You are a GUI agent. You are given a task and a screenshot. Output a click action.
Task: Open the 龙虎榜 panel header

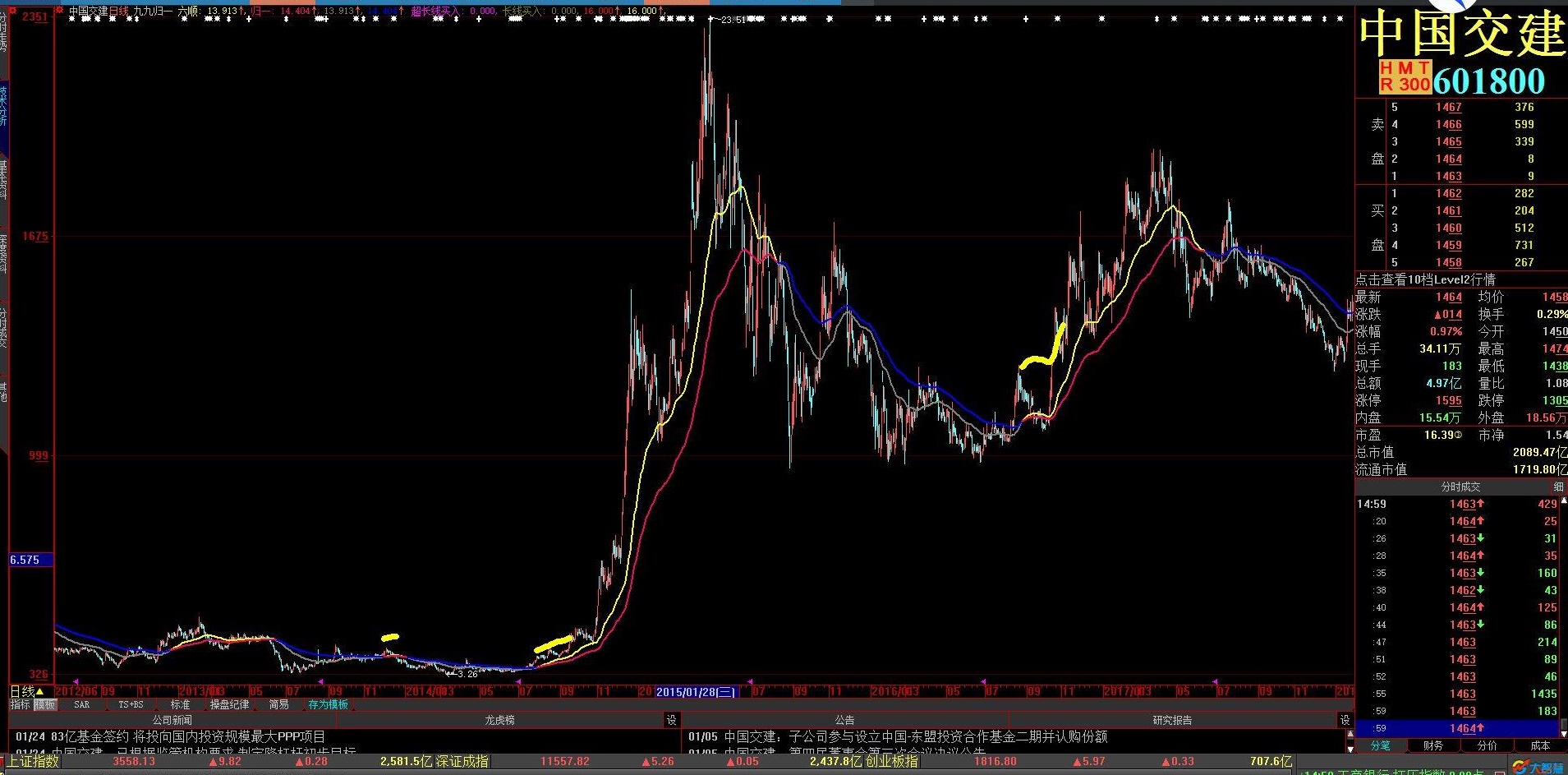499,720
